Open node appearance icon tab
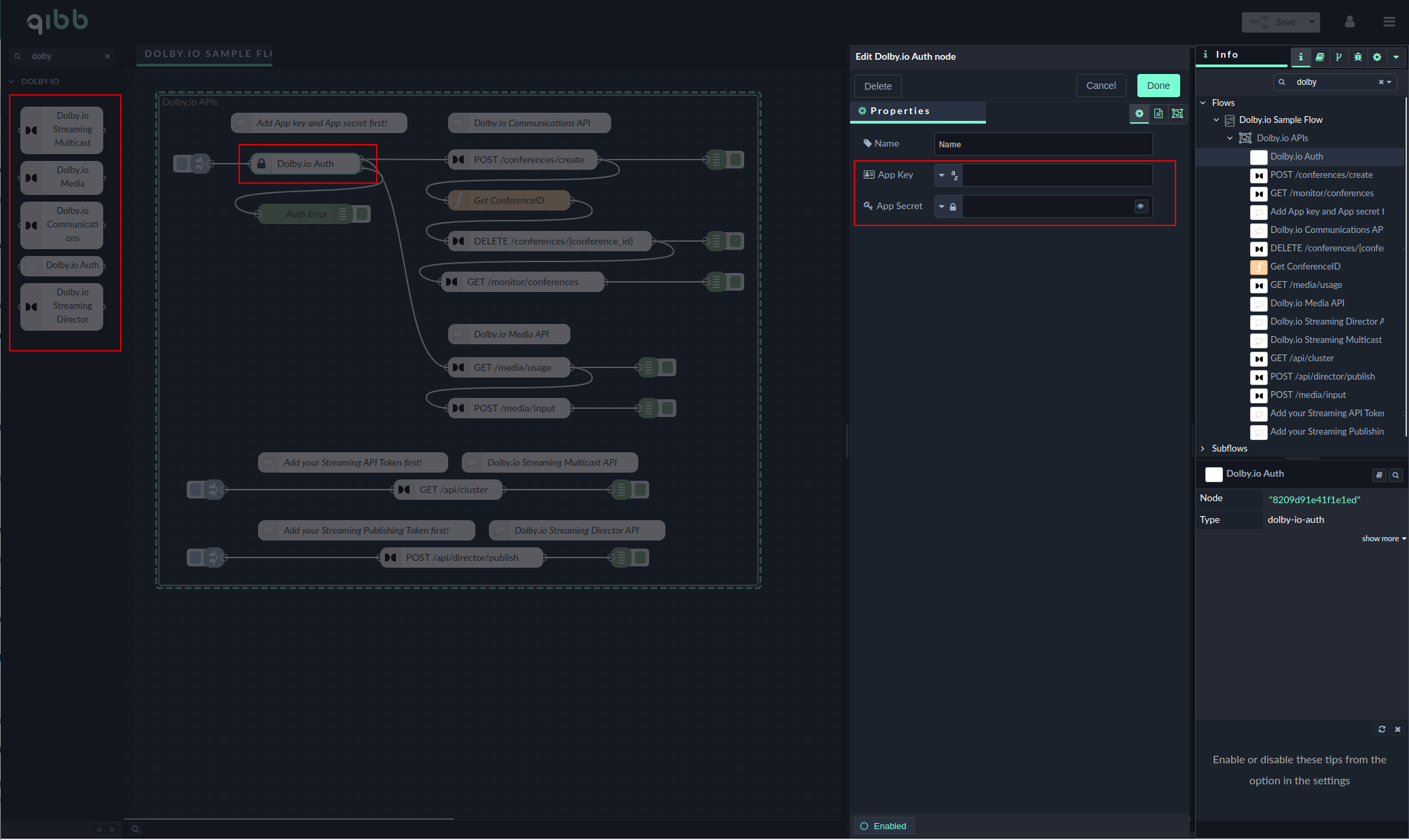This screenshot has width=1409, height=840. click(1177, 113)
